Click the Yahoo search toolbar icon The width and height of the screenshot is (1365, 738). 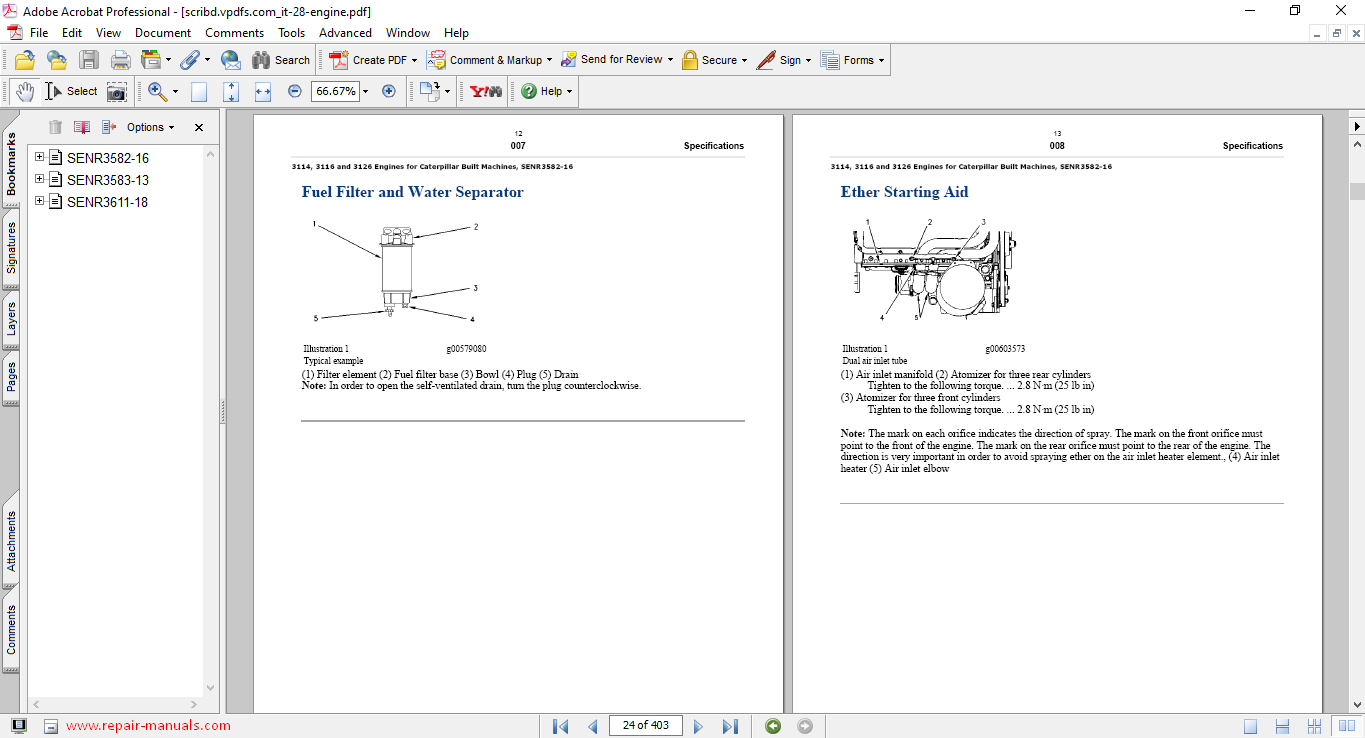486,91
